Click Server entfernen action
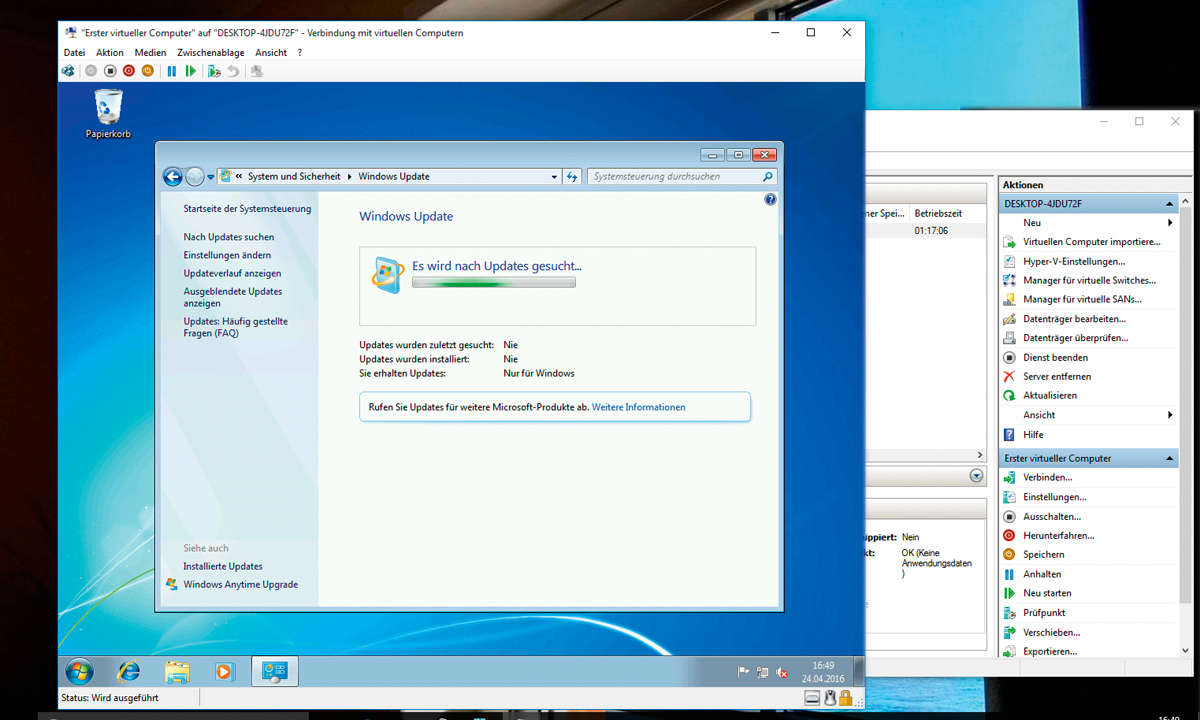 point(1057,376)
